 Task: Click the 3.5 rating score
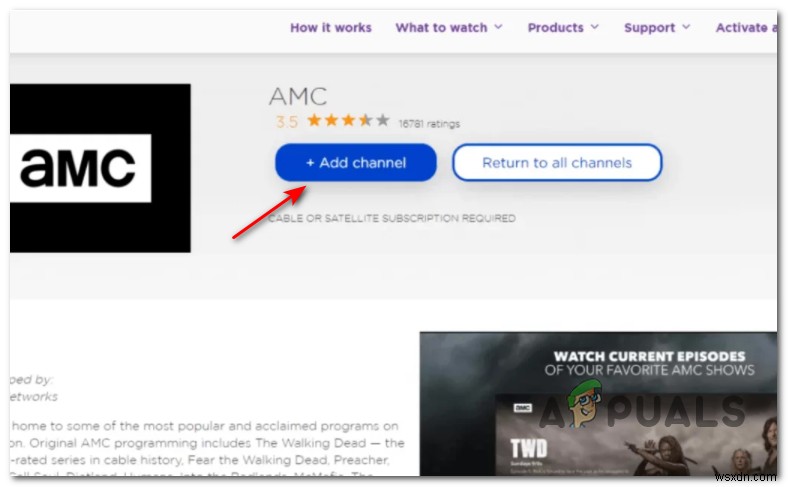287,122
